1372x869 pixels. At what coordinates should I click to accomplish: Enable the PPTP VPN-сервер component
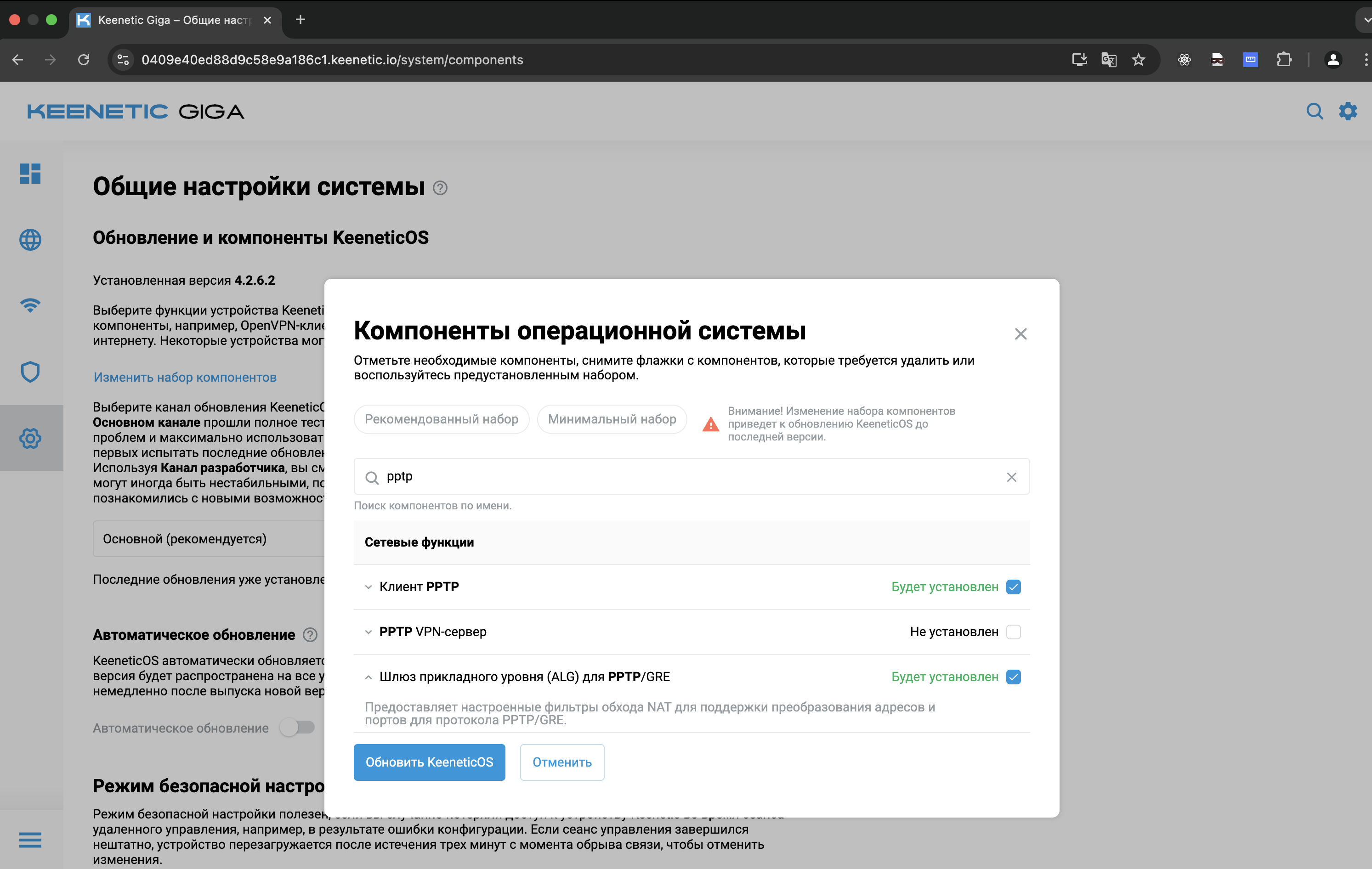pyautogui.click(x=1013, y=632)
